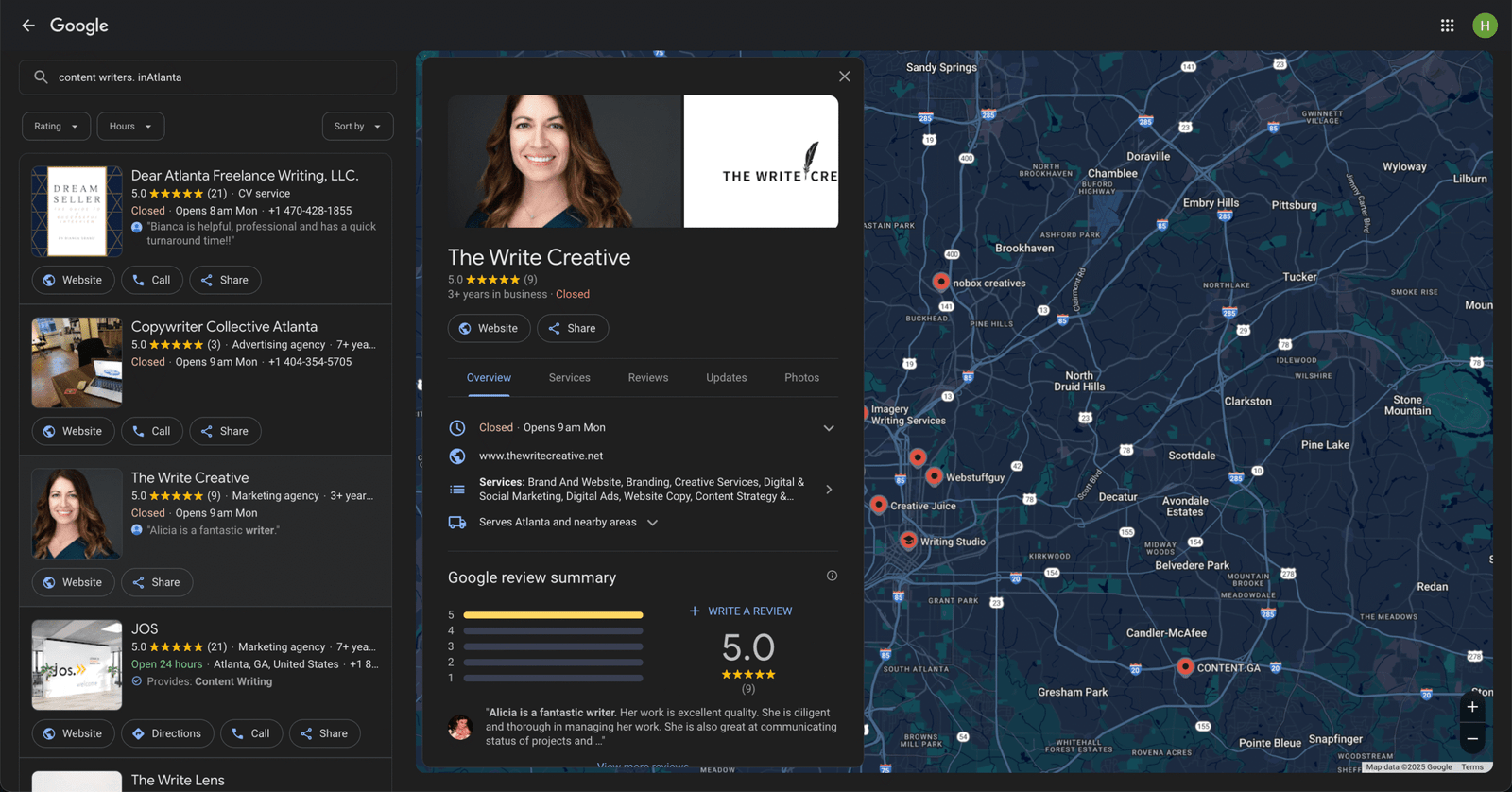Share the JOS listing
The width and height of the screenshot is (1512, 792).
(x=324, y=733)
